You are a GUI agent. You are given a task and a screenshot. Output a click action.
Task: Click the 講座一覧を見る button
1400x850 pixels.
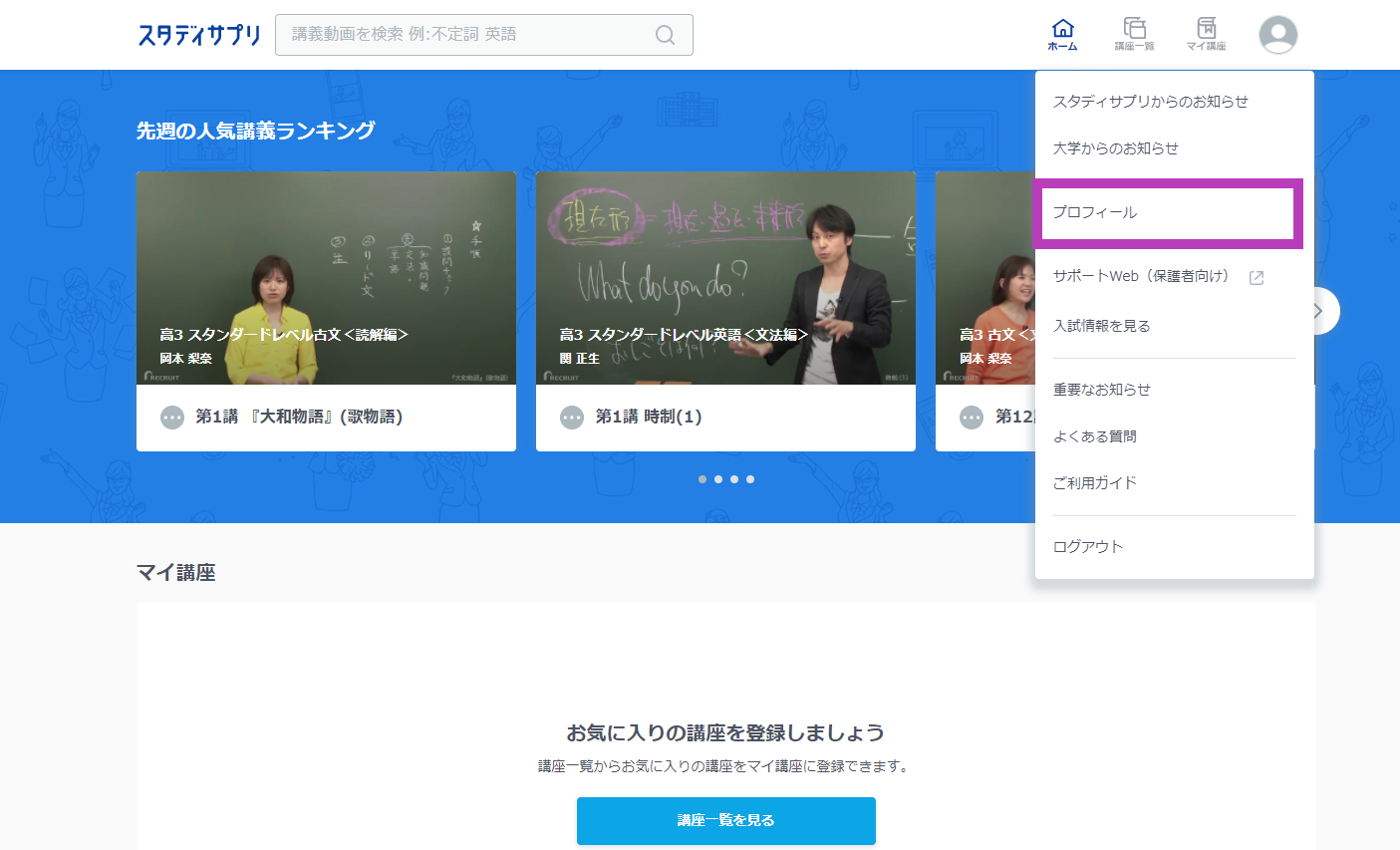click(726, 821)
